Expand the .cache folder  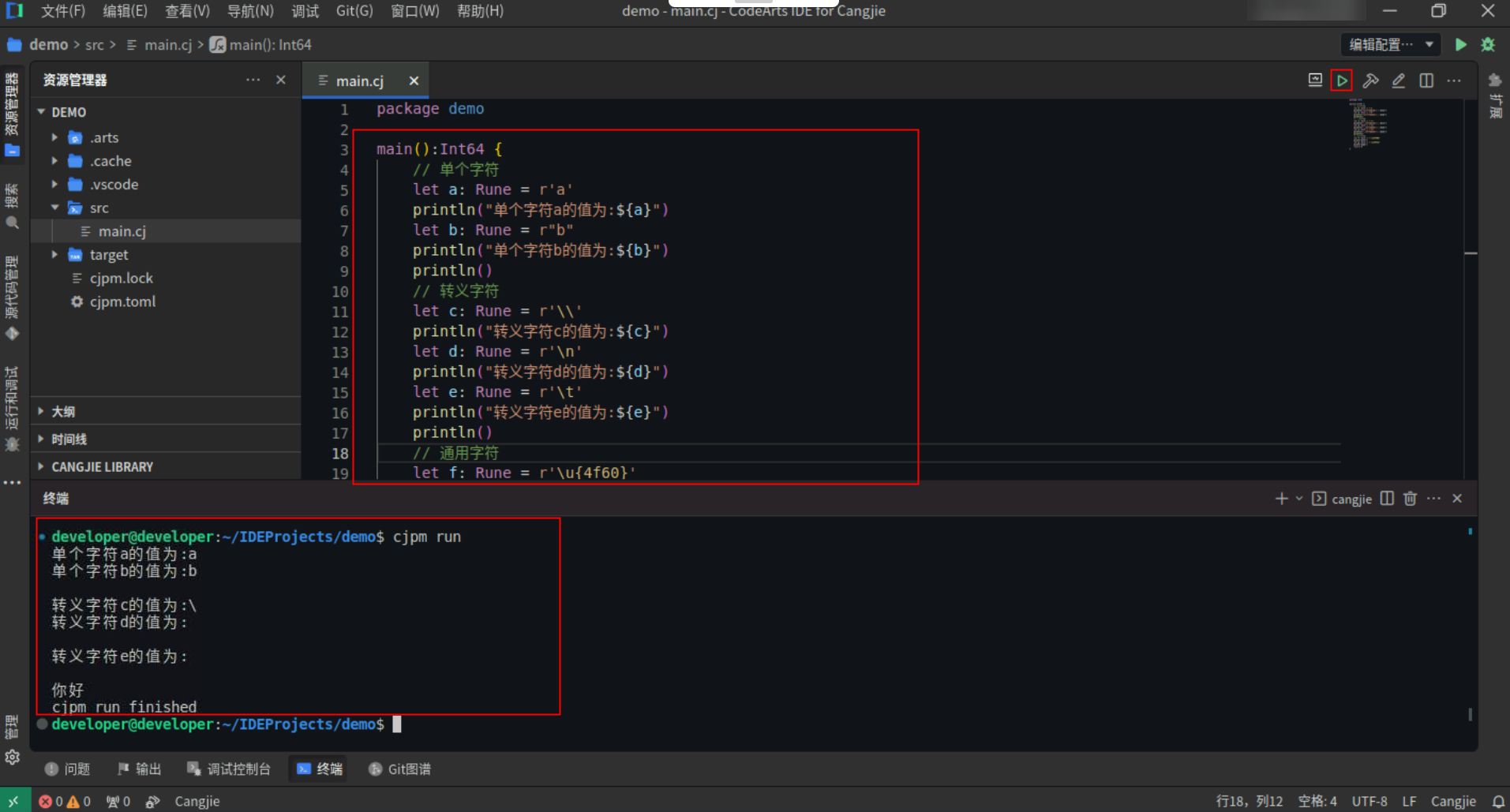point(54,161)
